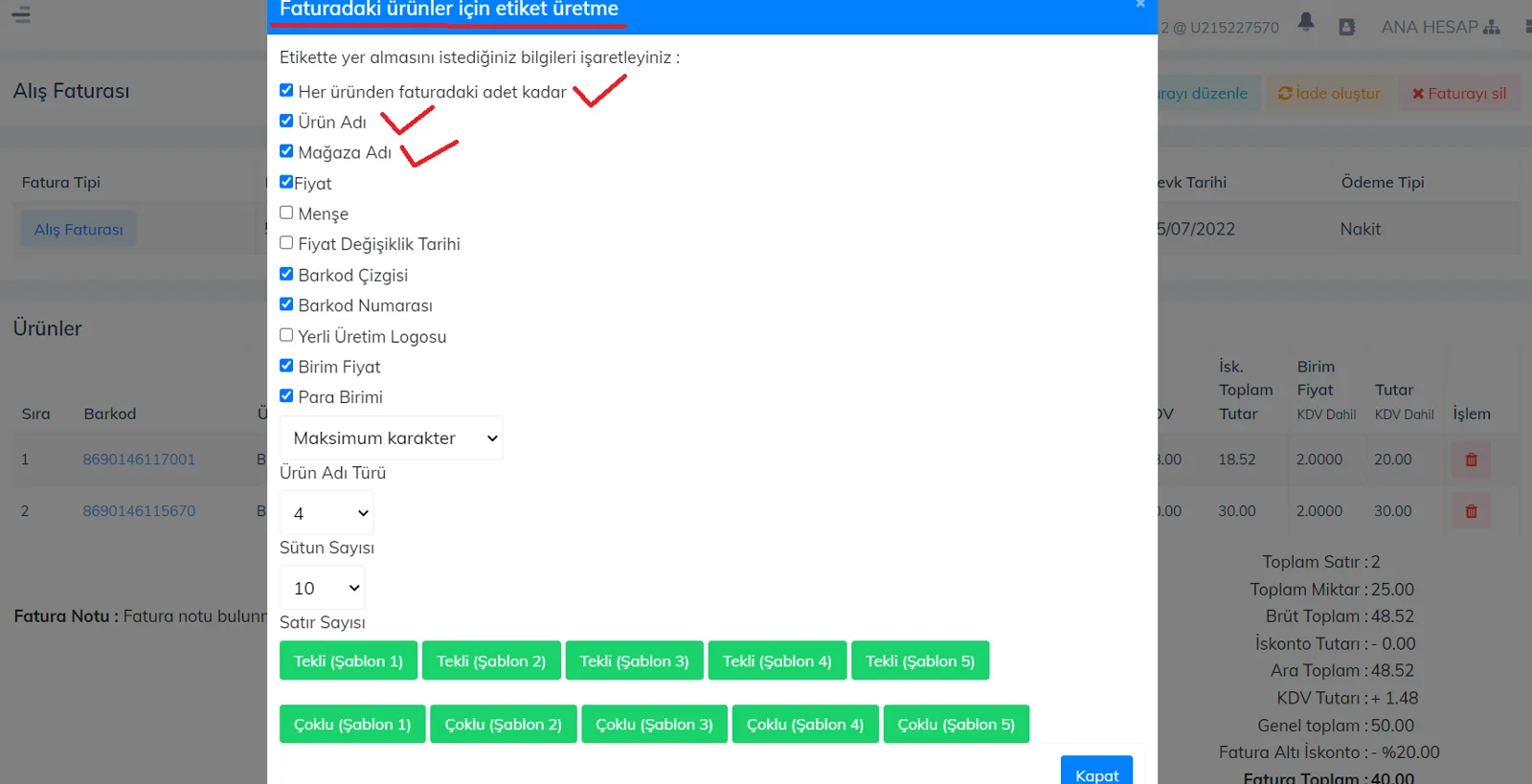Click the Barkod column header
Screen dimensions: 1532x784
pos(110,414)
